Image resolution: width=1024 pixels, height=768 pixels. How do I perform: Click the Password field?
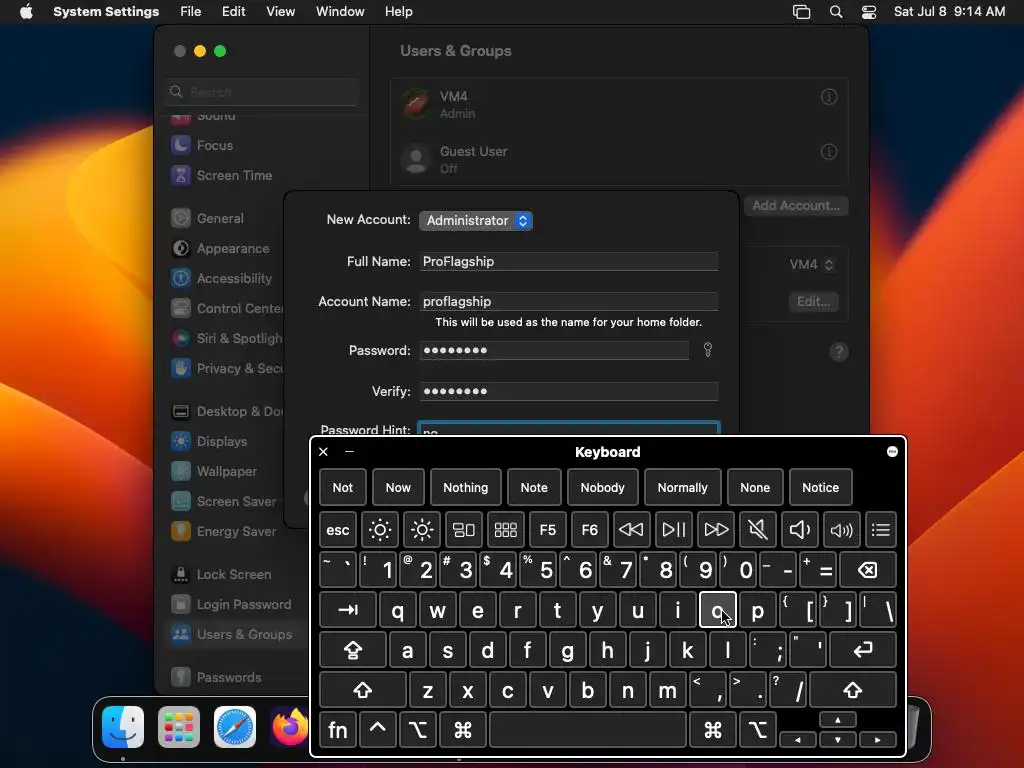[x=554, y=351]
